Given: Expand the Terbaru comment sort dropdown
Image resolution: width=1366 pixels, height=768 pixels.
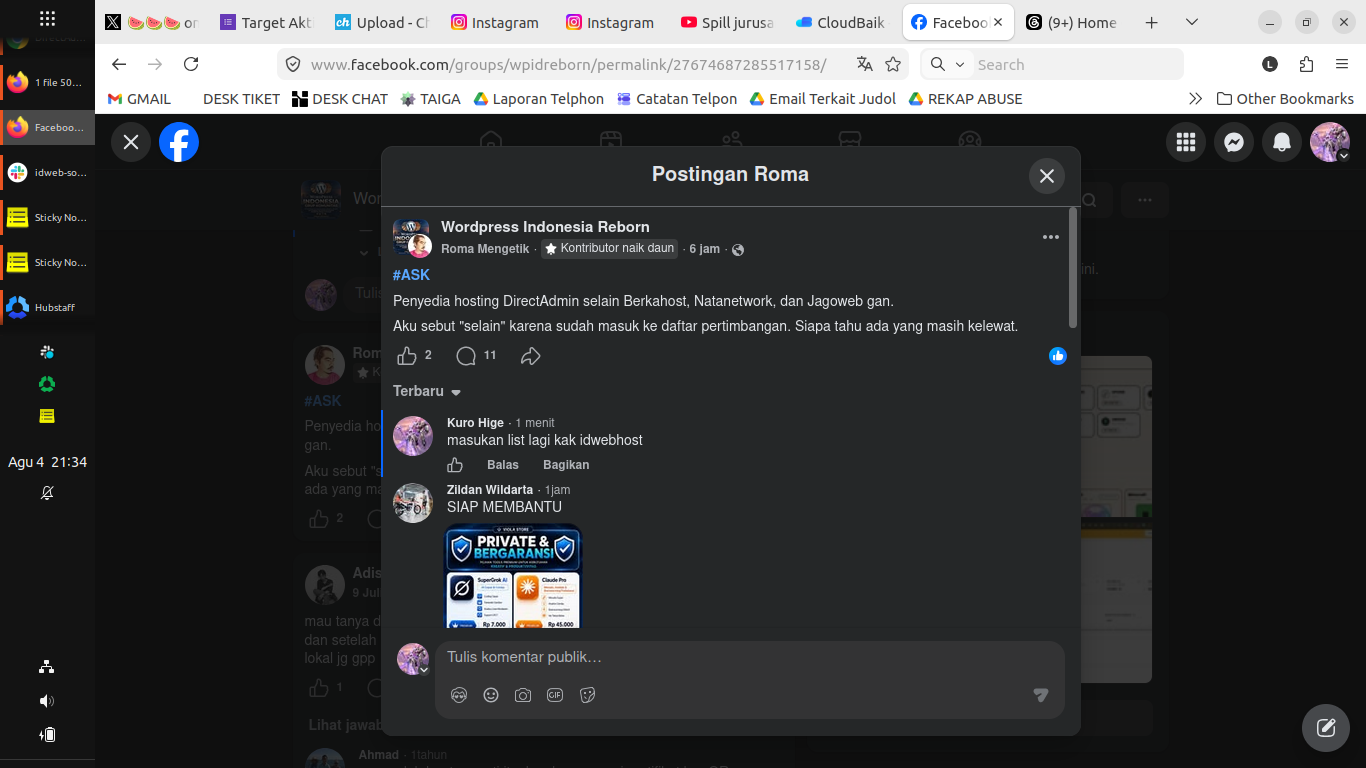Looking at the screenshot, I should [427, 391].
